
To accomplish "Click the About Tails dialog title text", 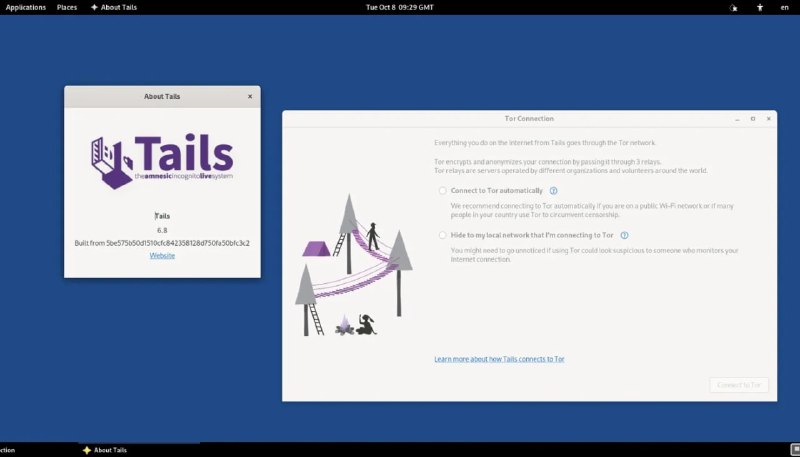I will pos(162,96).
